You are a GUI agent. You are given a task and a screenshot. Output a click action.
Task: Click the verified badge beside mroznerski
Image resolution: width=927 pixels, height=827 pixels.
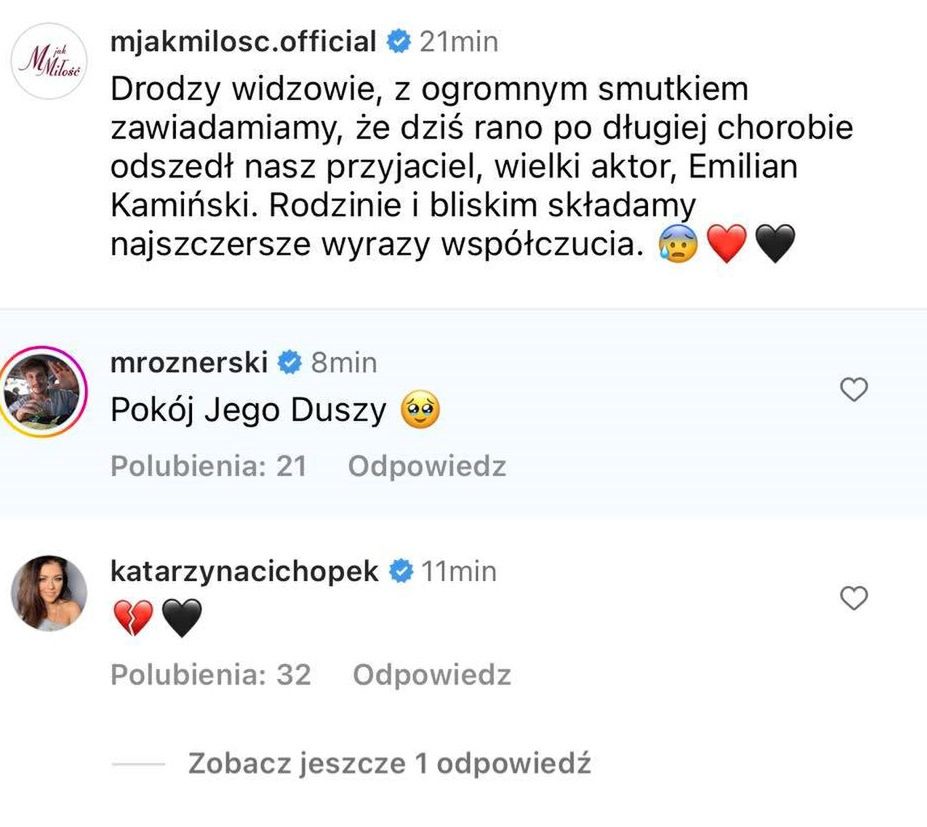point(289,362)
